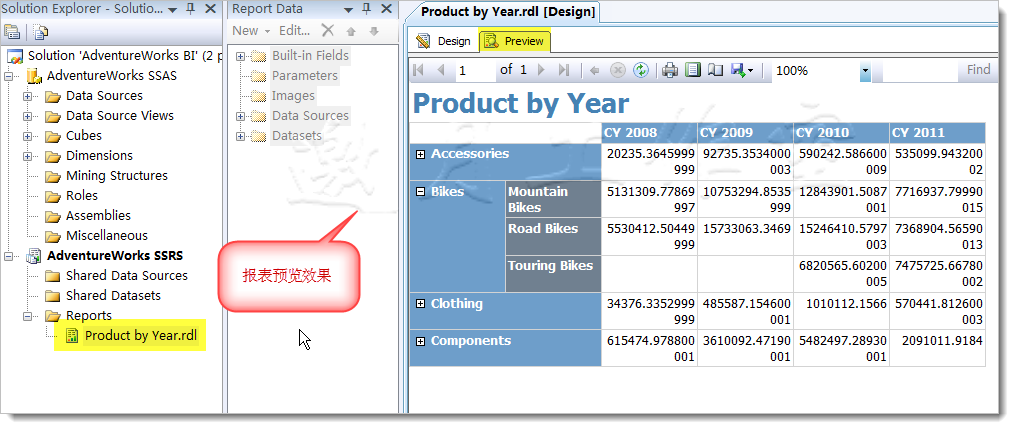Open the zoom percentage dropdown

pos(865,71)
